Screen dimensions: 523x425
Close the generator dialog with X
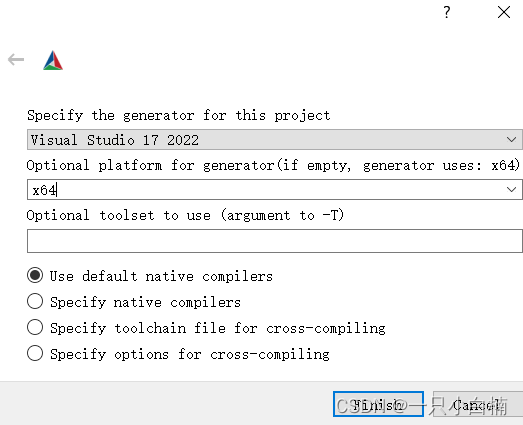point(504,12)
